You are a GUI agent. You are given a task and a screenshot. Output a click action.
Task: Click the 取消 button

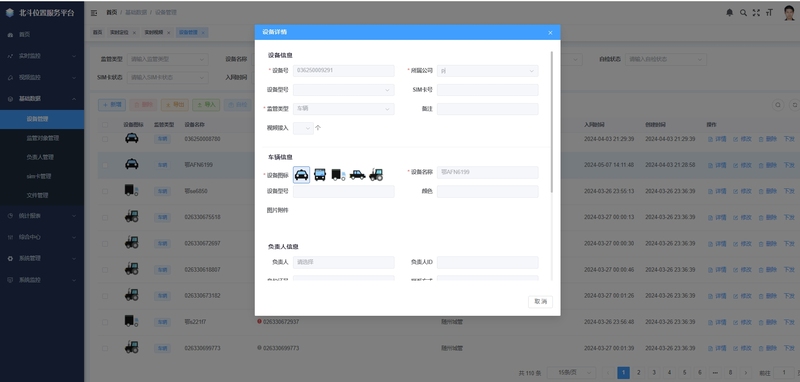pyautogui.click(x=540, y=301)
